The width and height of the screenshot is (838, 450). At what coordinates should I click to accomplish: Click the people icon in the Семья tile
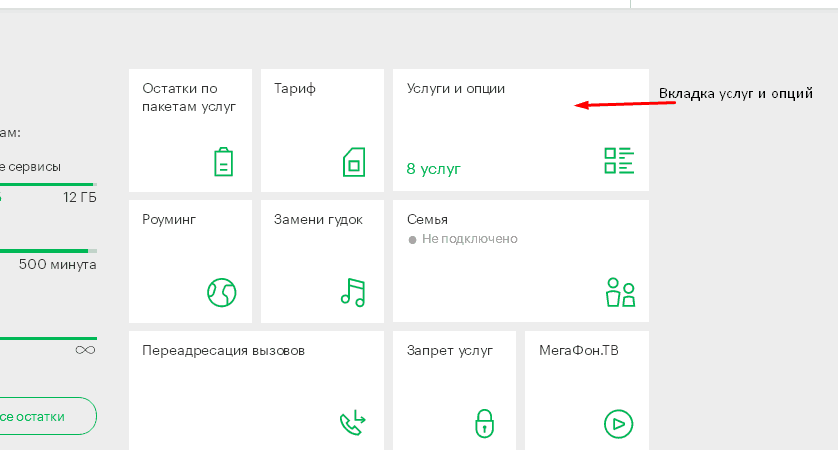tap(620, 292)
